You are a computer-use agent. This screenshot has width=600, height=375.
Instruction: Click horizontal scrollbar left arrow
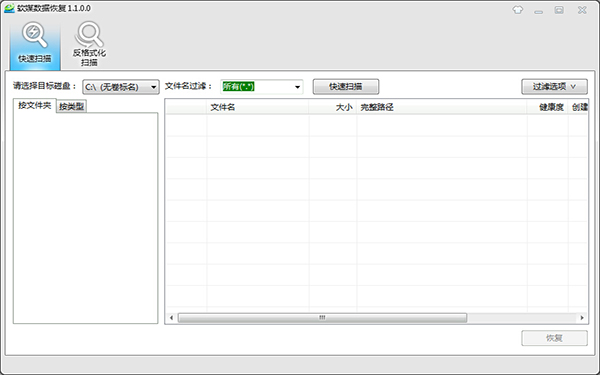(171, 318)
